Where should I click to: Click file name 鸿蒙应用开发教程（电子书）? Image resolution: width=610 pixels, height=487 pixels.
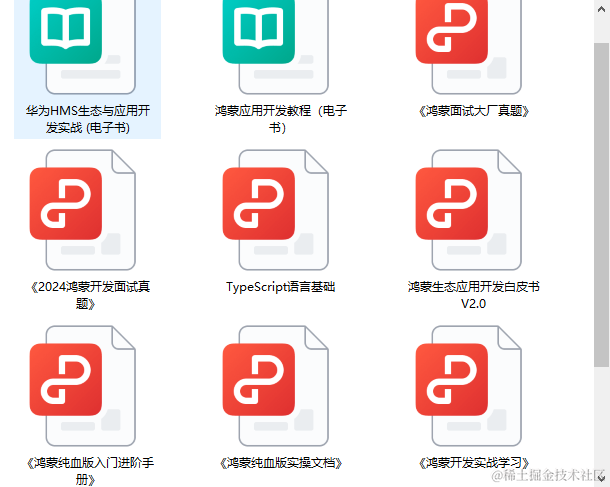pyautogui.click(x=280, y=119)
